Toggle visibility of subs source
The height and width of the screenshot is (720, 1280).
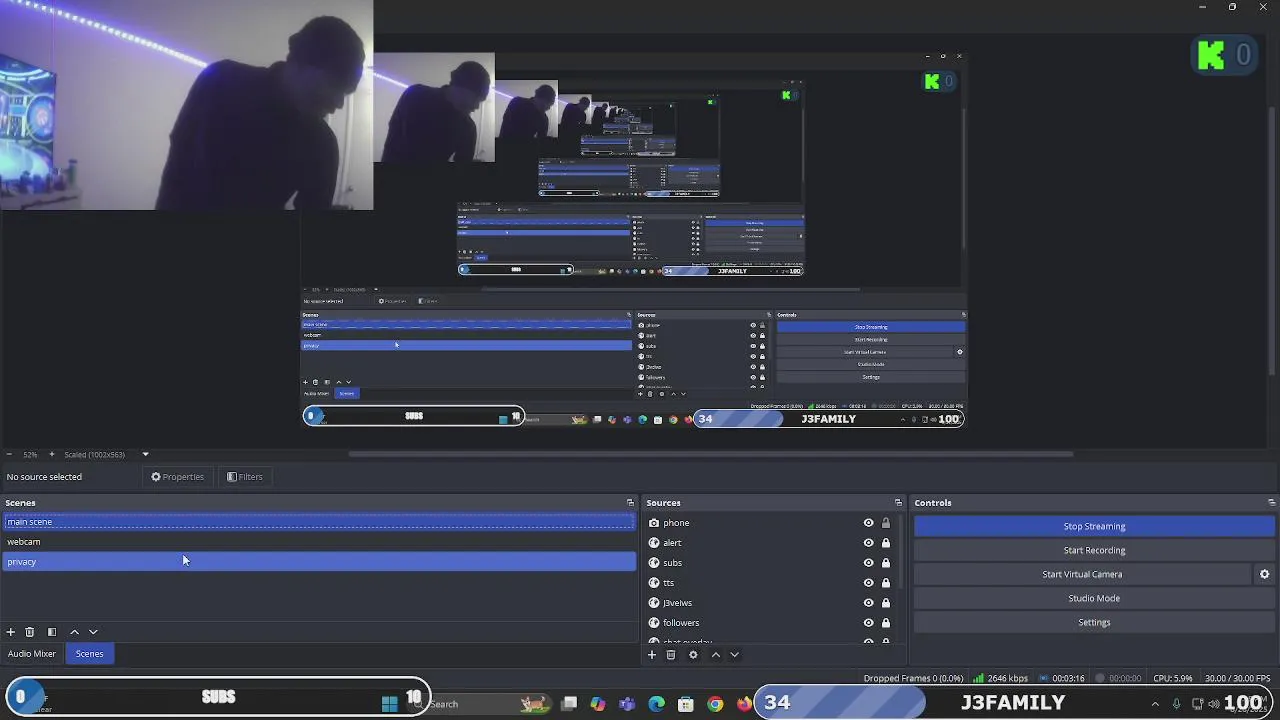[x=868, y=563]
